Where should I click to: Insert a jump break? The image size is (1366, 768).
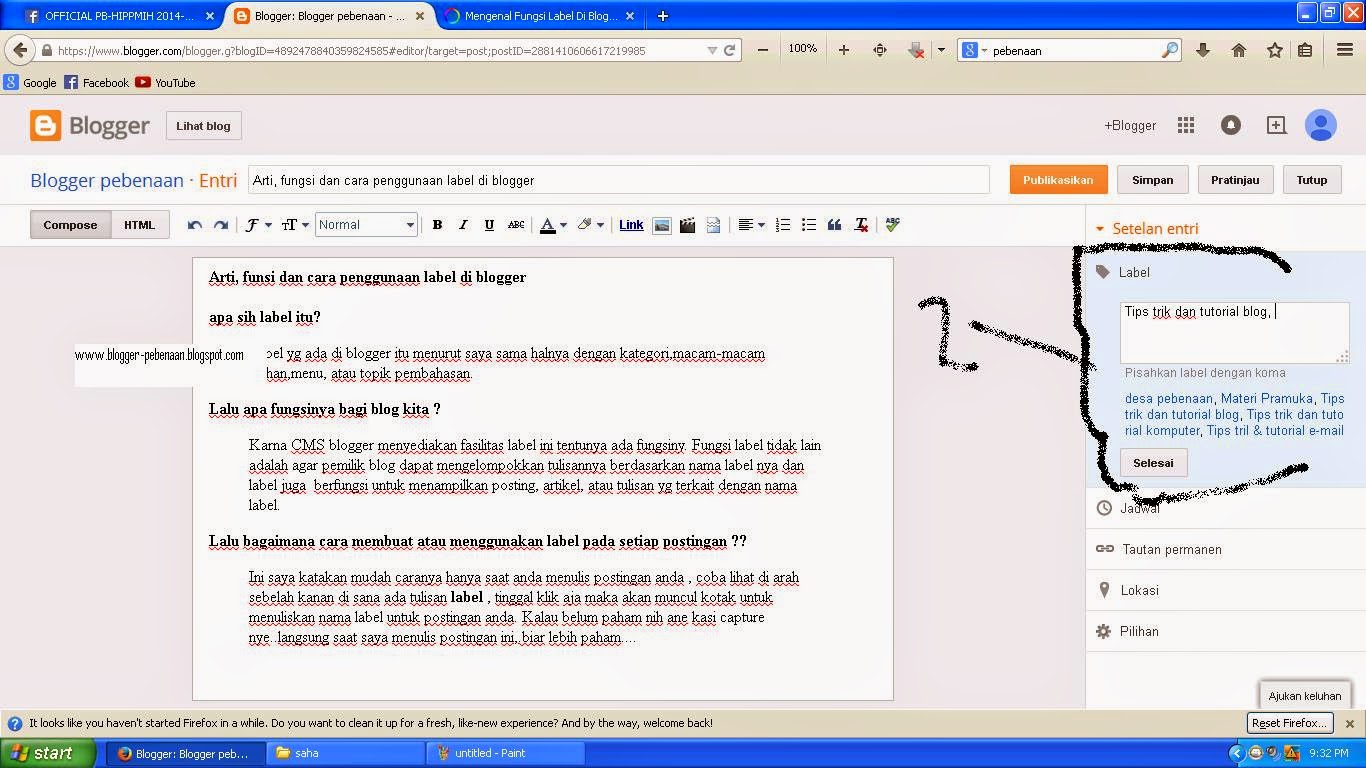coord(713,224)
